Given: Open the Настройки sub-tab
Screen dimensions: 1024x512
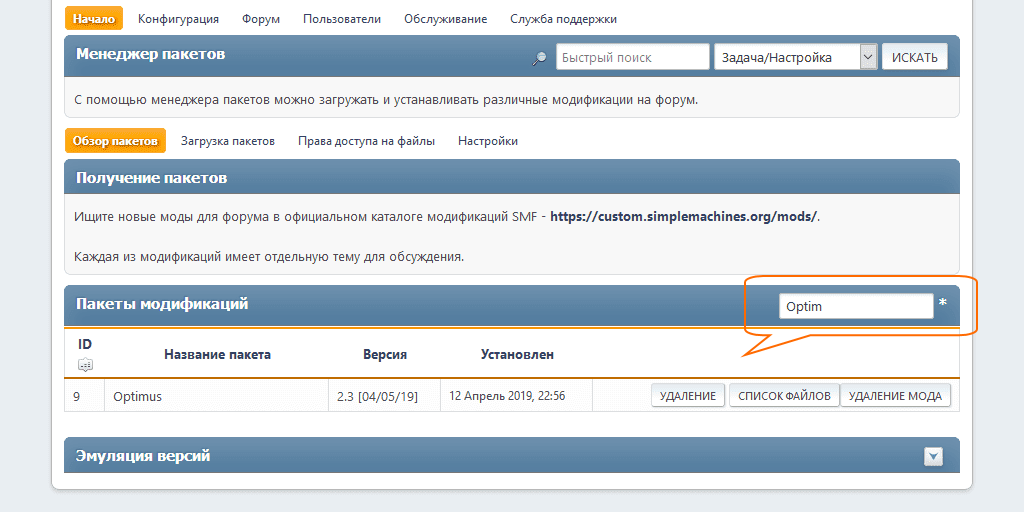Looking at the screenshot, I should coord(488,141).
